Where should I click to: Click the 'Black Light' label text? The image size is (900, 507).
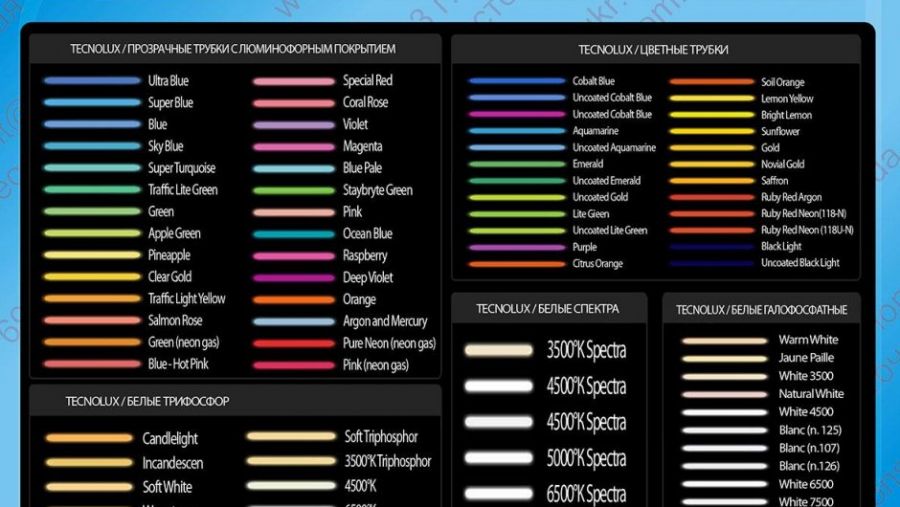tap(781, 247)
